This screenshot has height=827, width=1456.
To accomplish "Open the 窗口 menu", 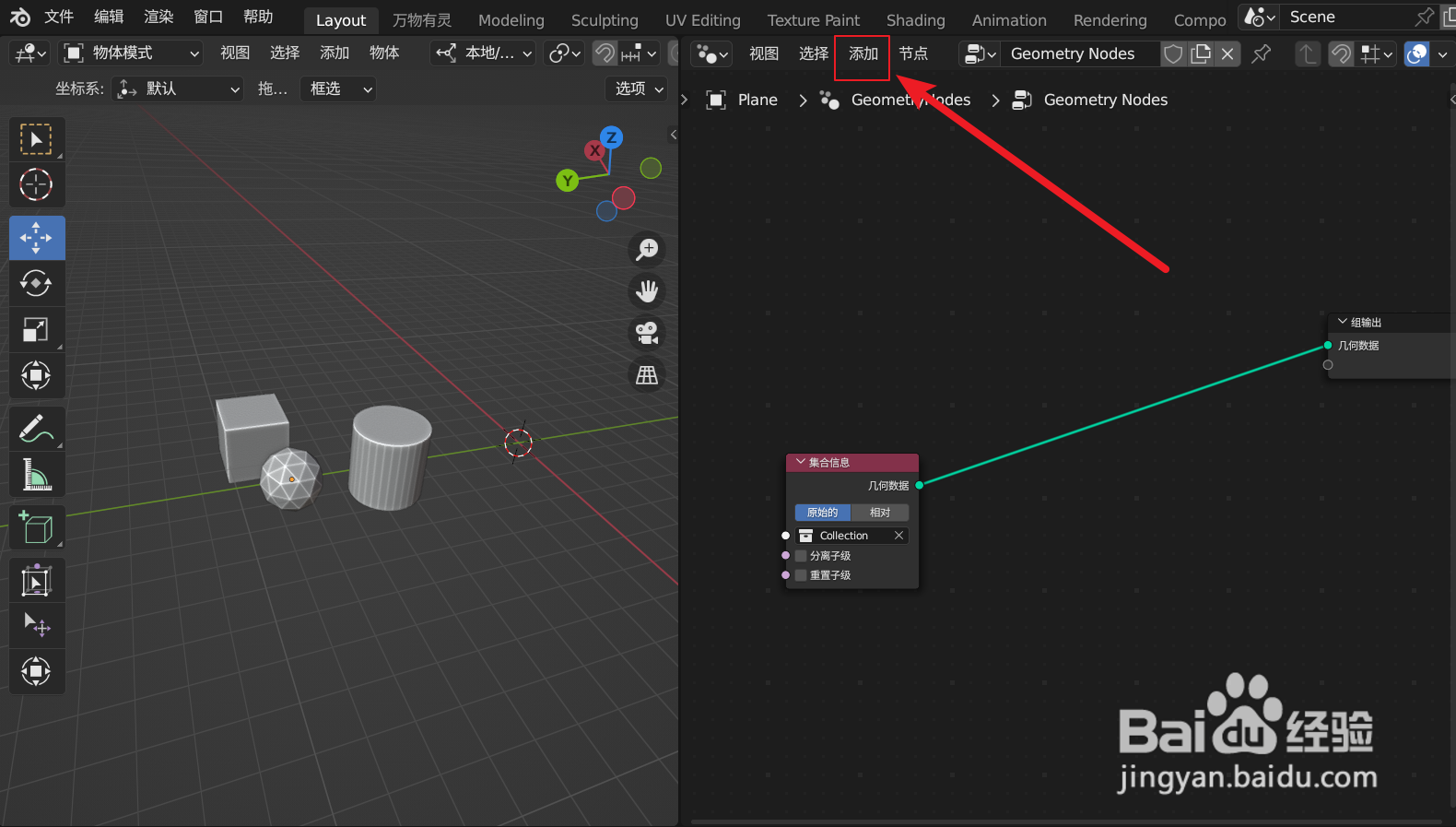I will click(208, 18).
